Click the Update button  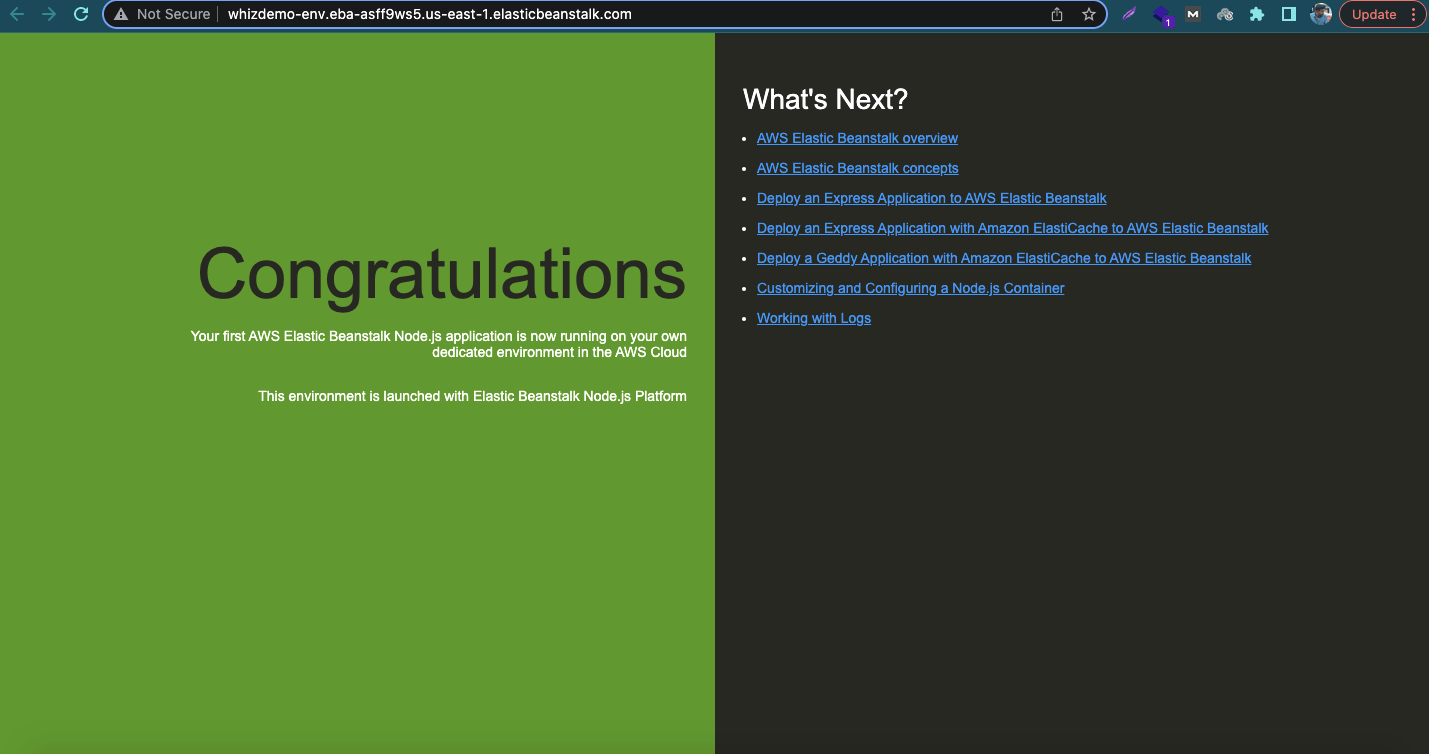point(1383,14)
